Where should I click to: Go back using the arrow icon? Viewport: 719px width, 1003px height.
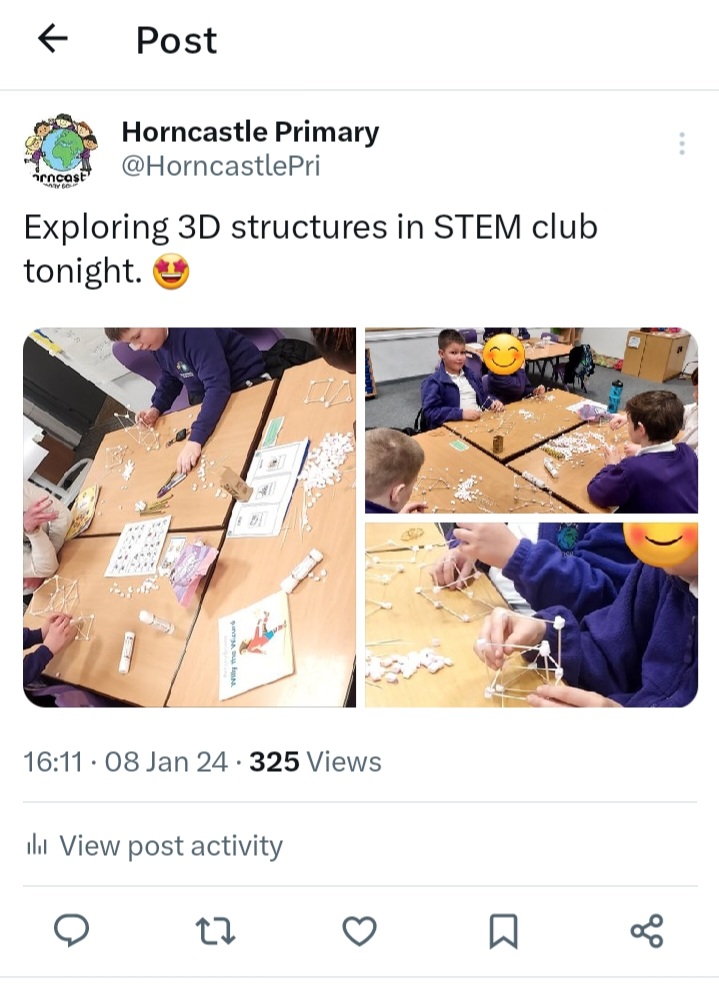tap(52, 39)
